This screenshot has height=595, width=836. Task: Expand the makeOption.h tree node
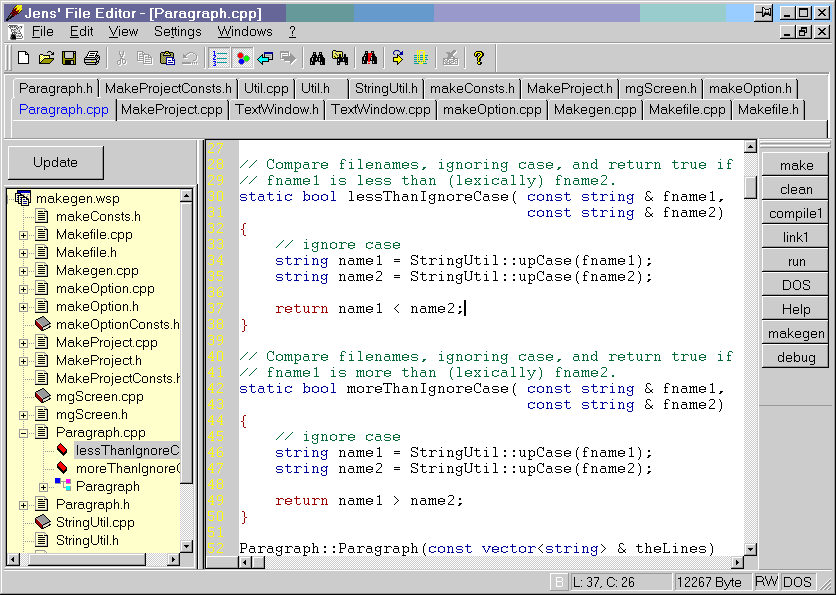23,307
